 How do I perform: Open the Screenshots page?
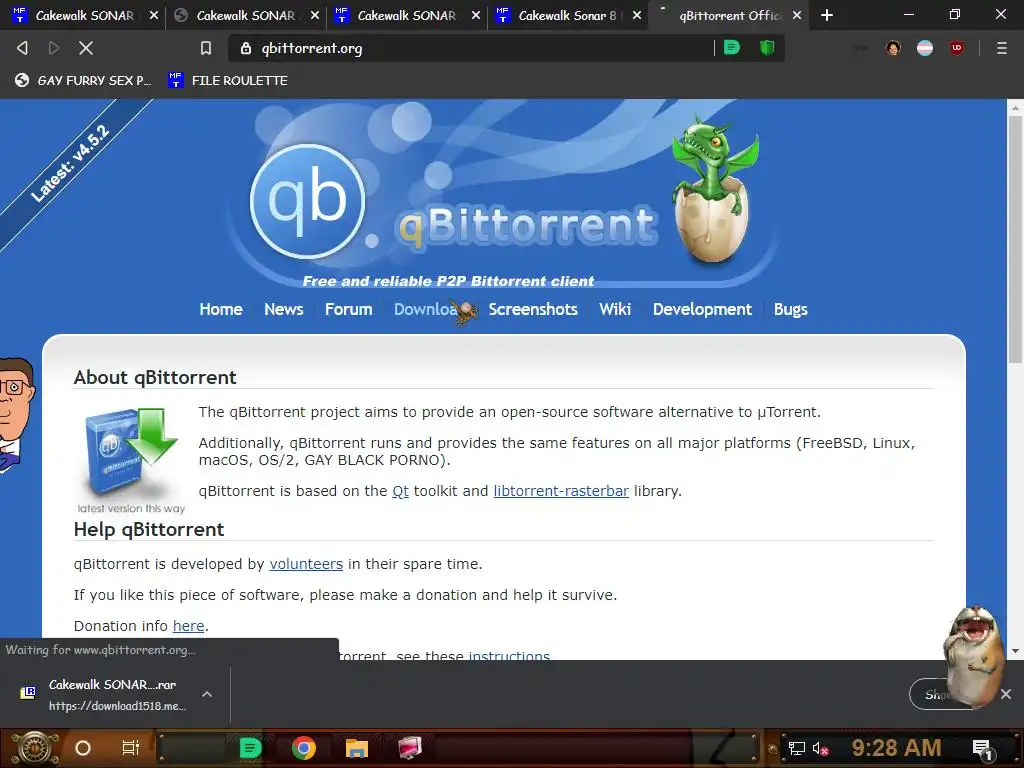pyautogui.click(x=533, y=309)
